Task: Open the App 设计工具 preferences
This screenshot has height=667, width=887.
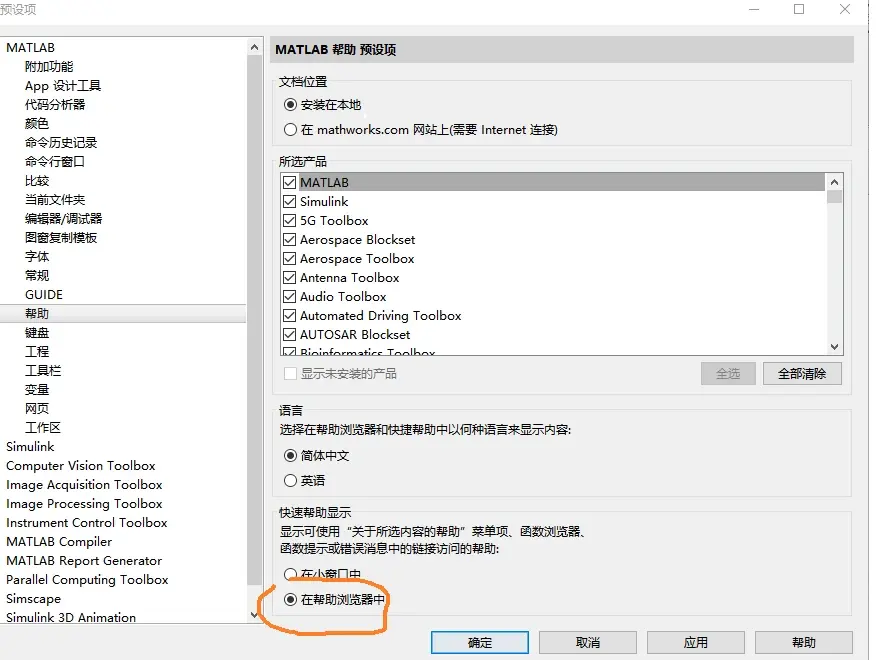Action: [x=63, y=85]
